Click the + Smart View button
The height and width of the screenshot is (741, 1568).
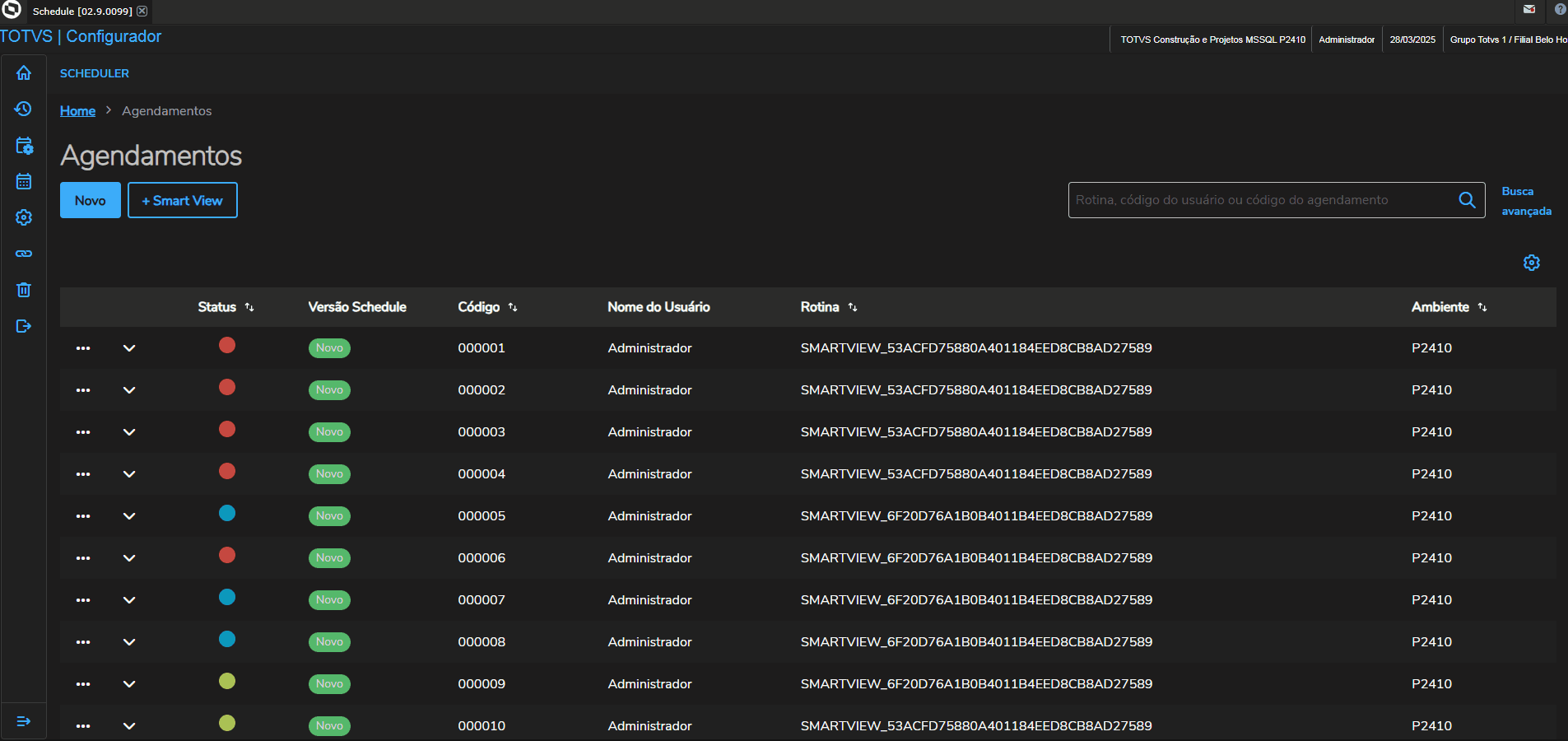pyautogui.click(x=183, y=200)
